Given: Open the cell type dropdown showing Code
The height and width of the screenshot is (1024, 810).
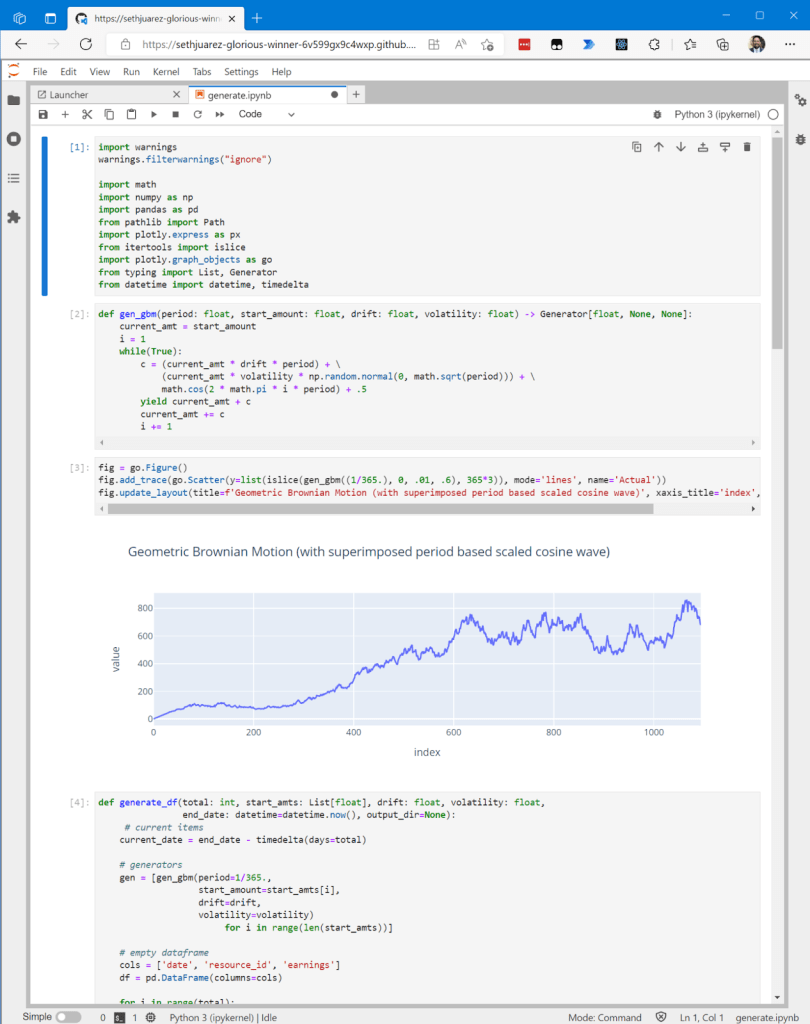Looking at the screenshot, I should pyautogui.click(x=266, y=115).
